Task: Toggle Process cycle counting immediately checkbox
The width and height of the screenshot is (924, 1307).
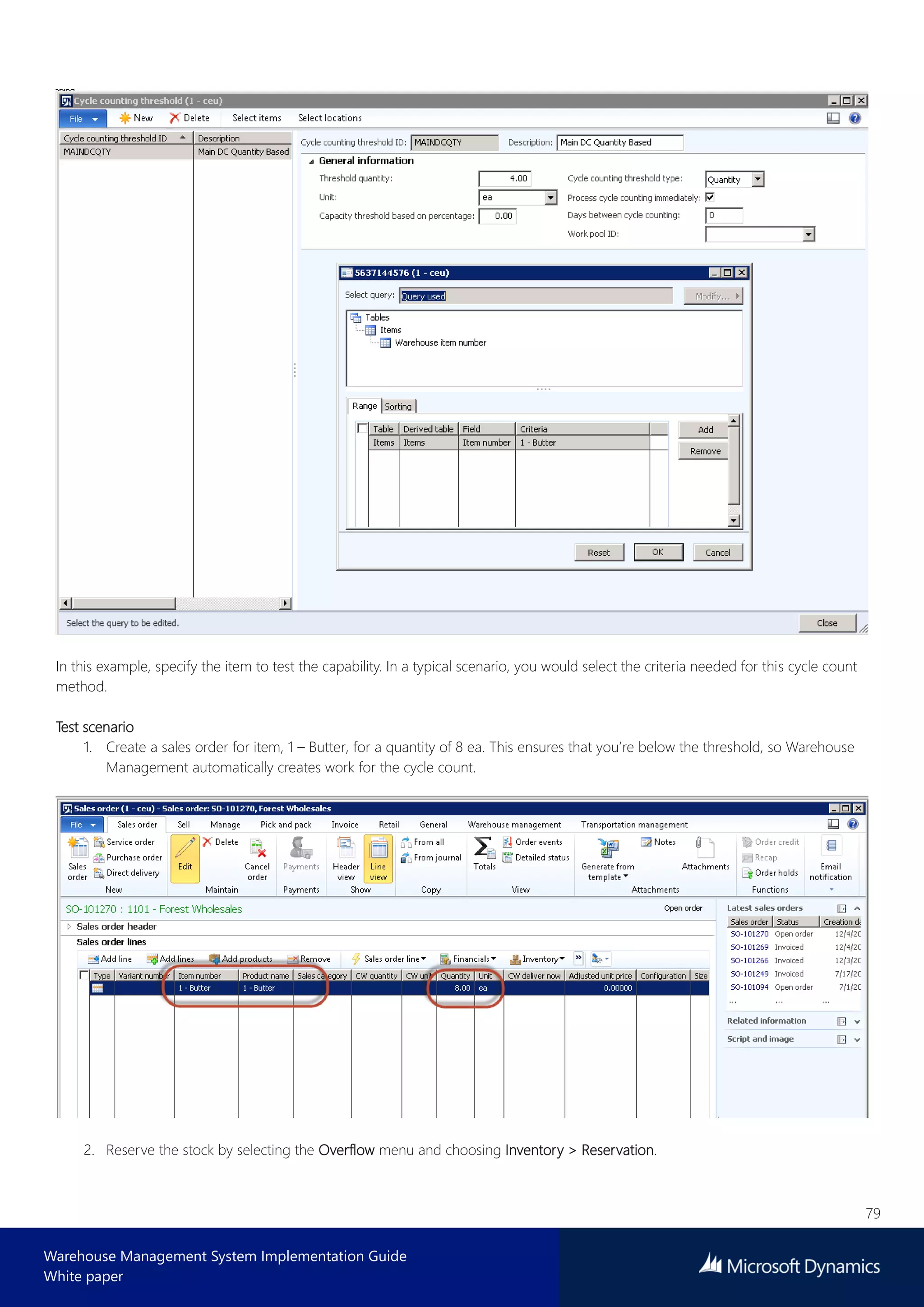Action: click(710, 197)
